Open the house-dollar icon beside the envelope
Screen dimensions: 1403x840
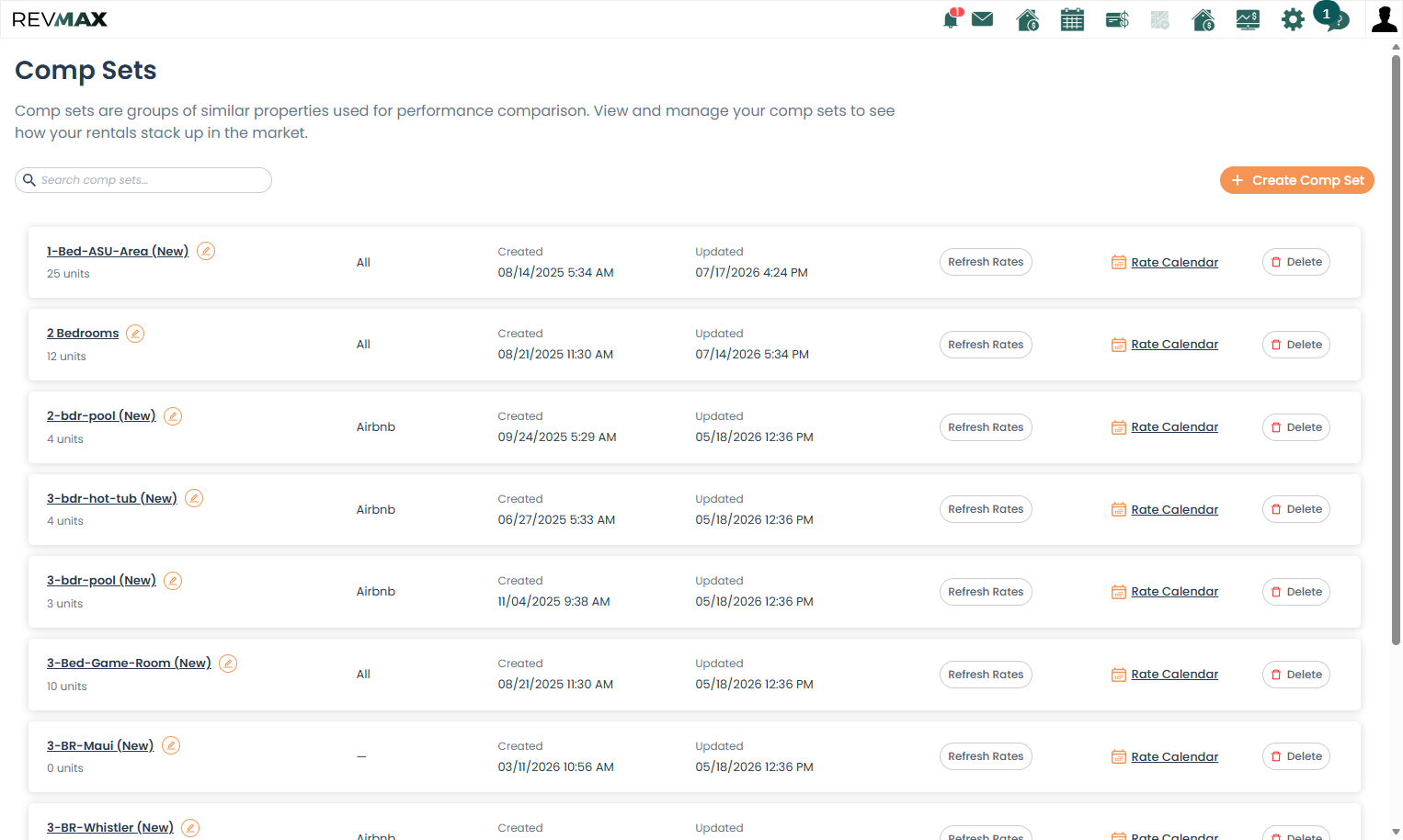tap(1028, 19)
